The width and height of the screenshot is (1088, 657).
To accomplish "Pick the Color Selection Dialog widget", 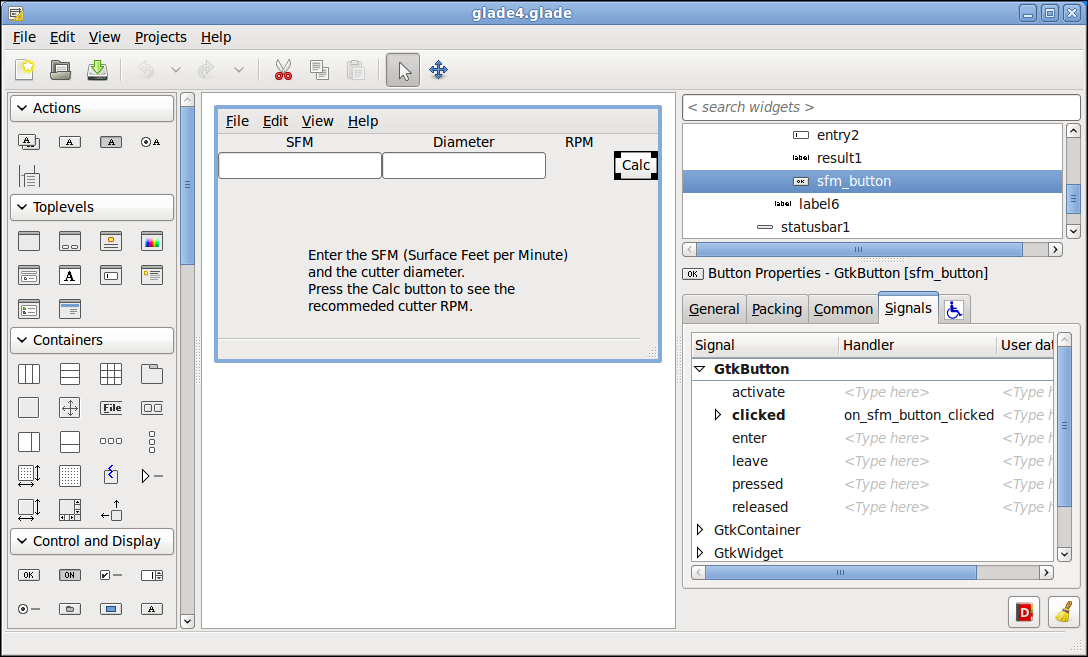I will point(152,241).
